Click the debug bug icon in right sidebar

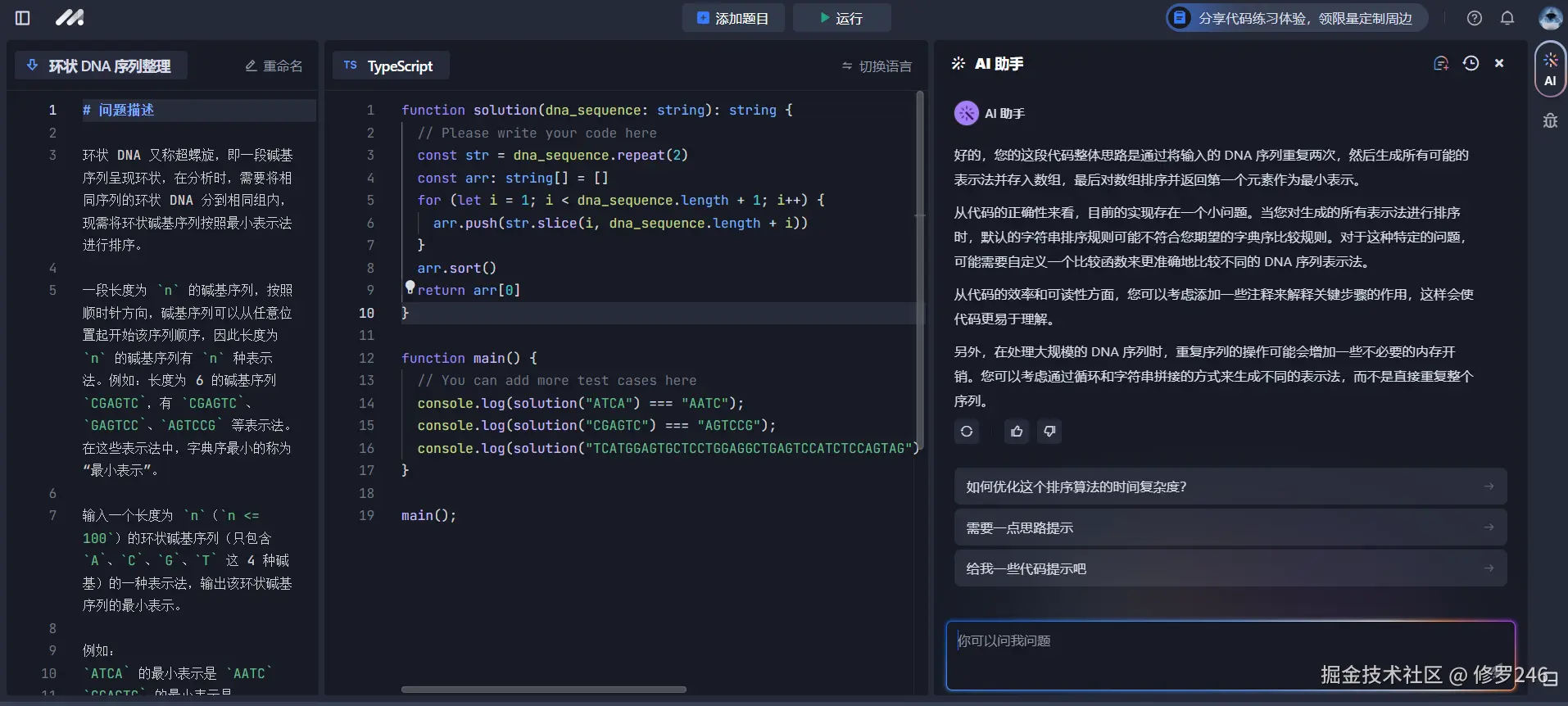tap(1550, 121)
